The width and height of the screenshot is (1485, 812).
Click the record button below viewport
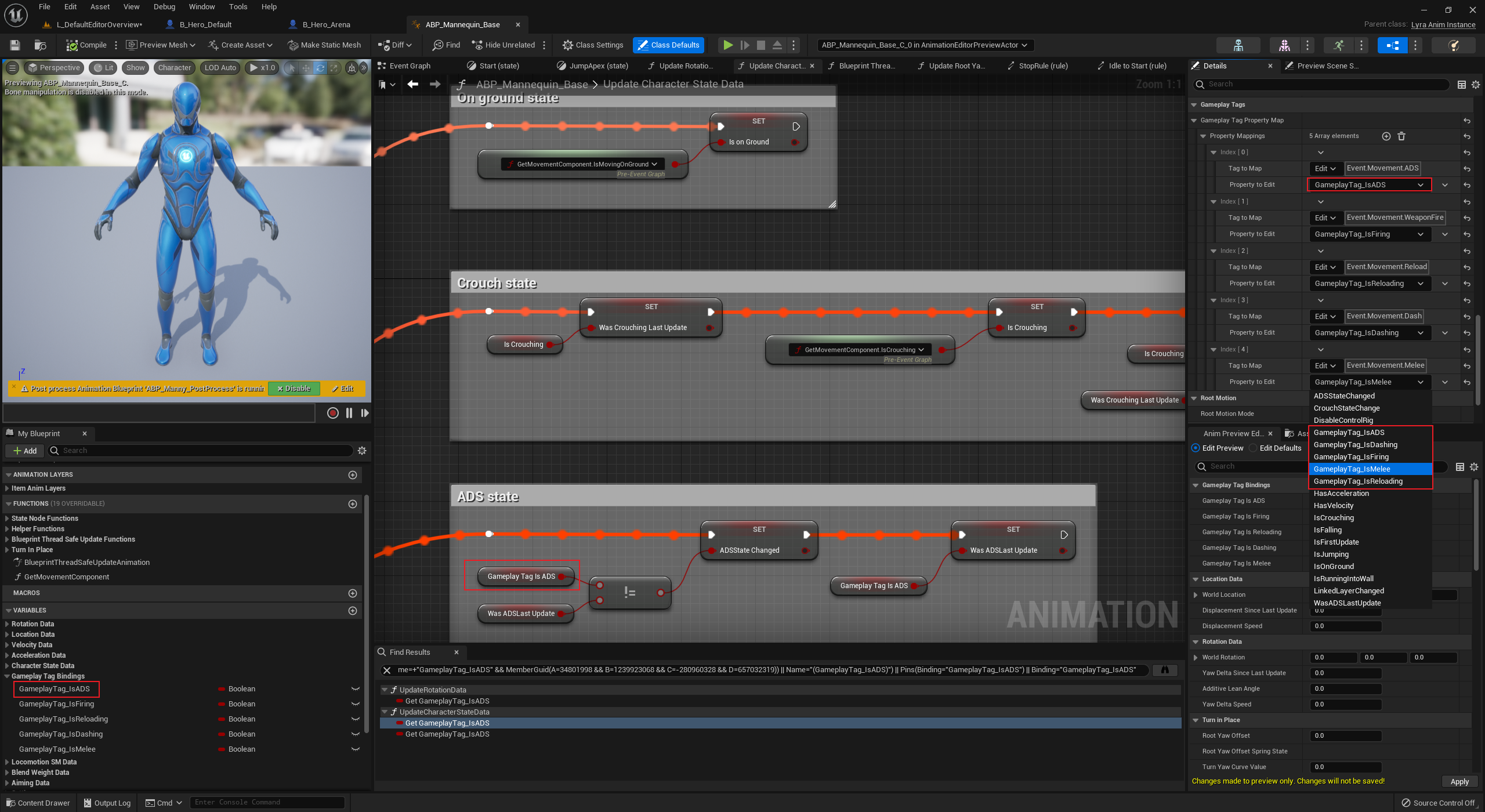click(332, 413)
